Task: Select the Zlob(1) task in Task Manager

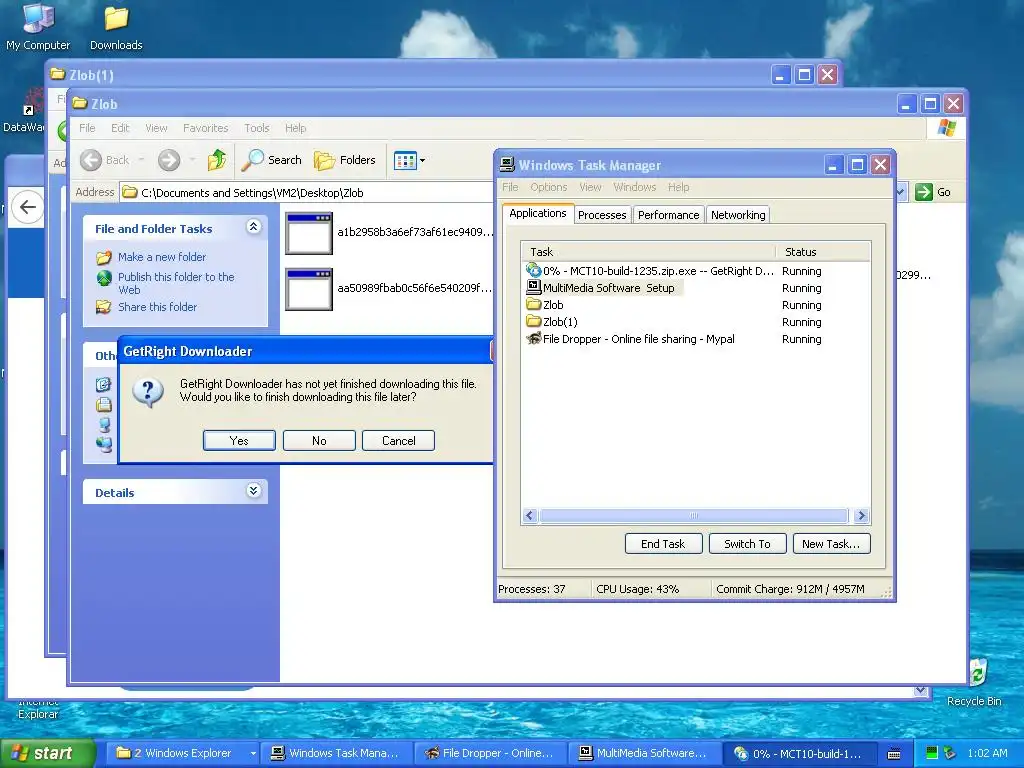Action: pos(696,322)
